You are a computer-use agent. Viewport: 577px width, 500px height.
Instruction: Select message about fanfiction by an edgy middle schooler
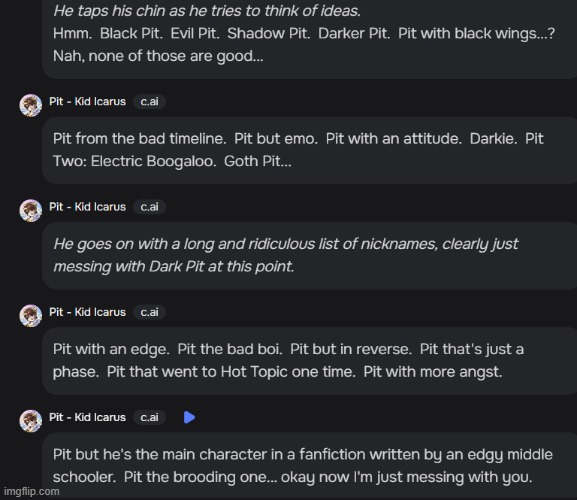(x=309, y=466)
